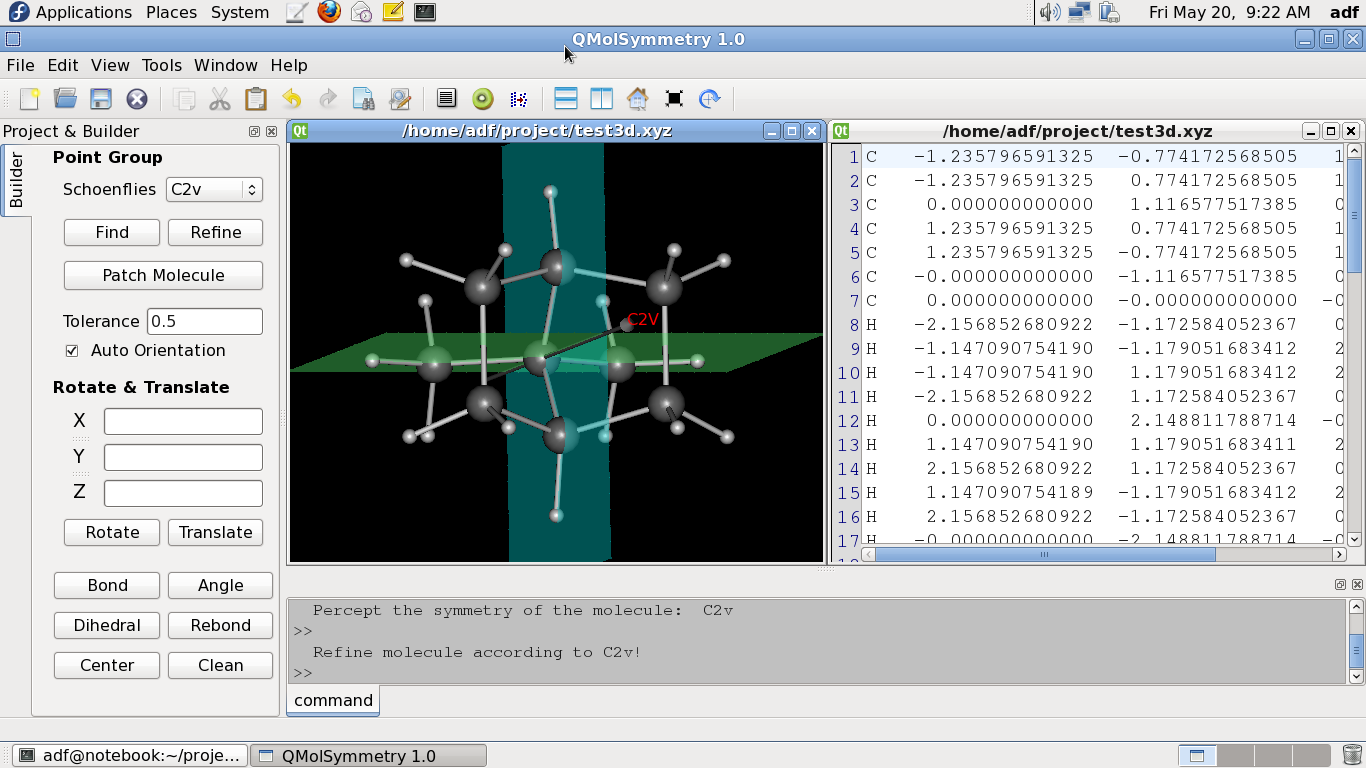1366x768 pixels.
Task: Click the horizontal scrollbar of the xyz editor
Action: [x=1044, y=554]
